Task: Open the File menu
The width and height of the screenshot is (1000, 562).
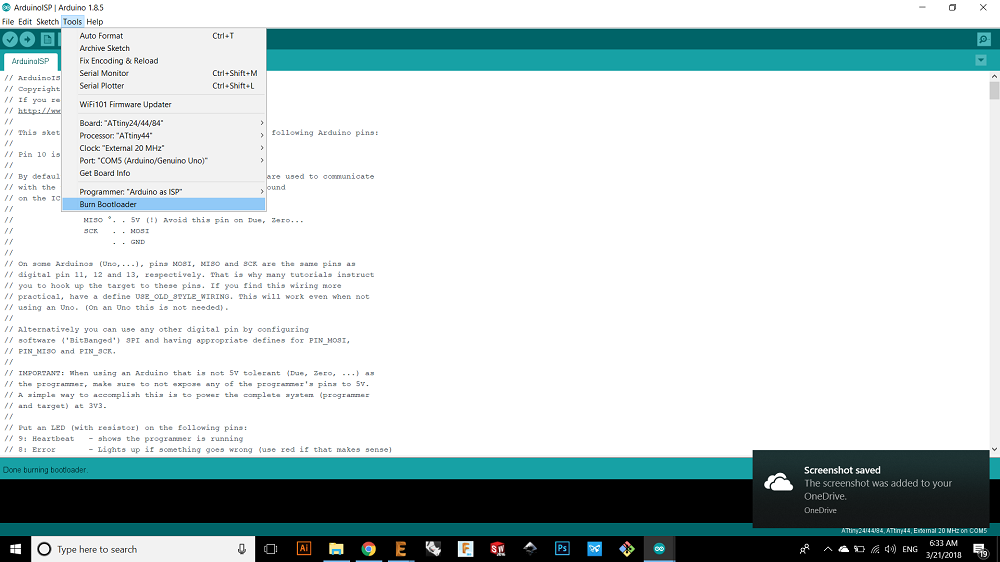Action: pyautogui.click(x=8, y=22)
